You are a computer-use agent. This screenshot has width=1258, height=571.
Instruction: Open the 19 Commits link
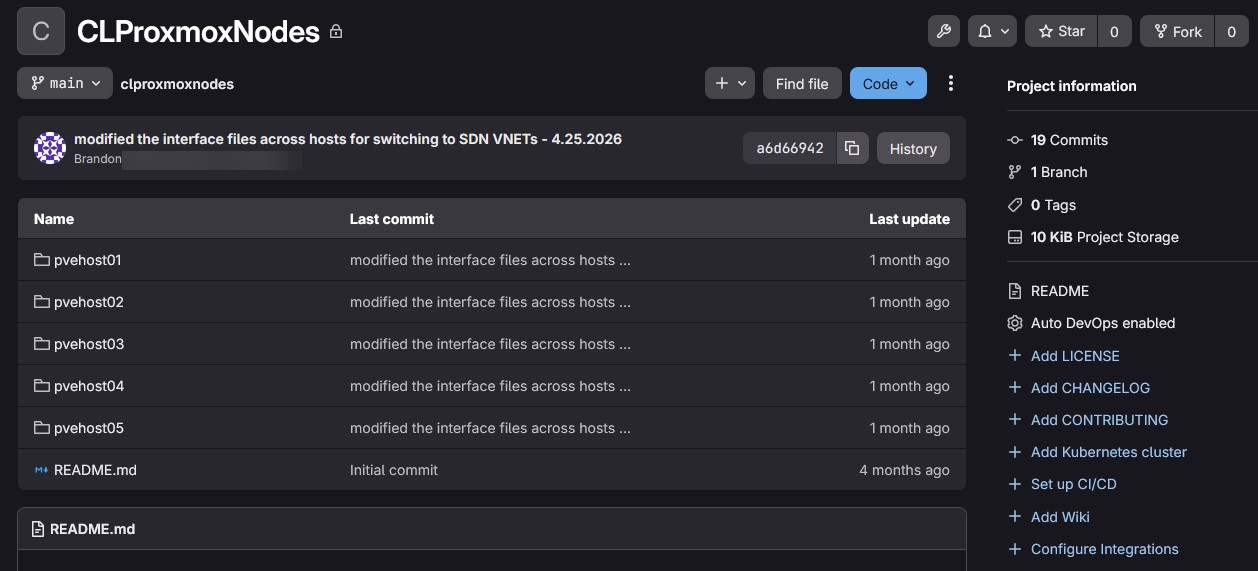pyautogui.click(x=1069, y=140)
